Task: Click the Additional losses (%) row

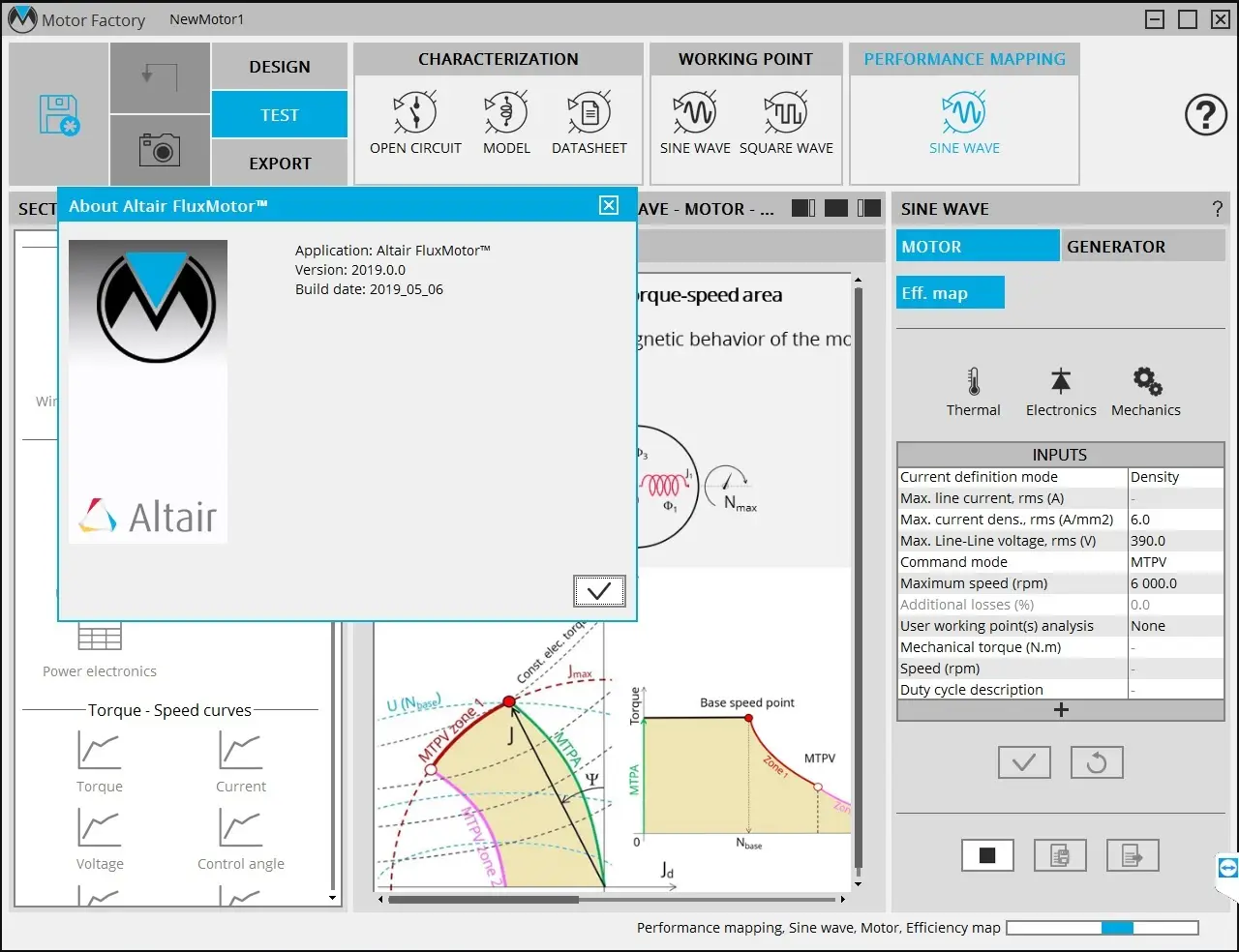Action: point(1061,605)
